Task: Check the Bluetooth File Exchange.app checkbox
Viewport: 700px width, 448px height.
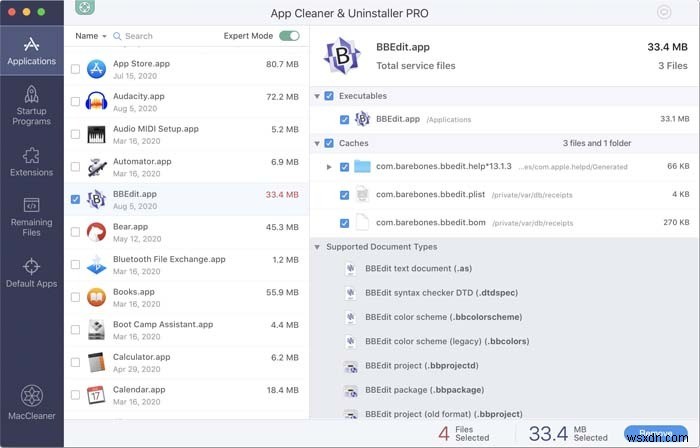Action: click(x=75, y=265)
